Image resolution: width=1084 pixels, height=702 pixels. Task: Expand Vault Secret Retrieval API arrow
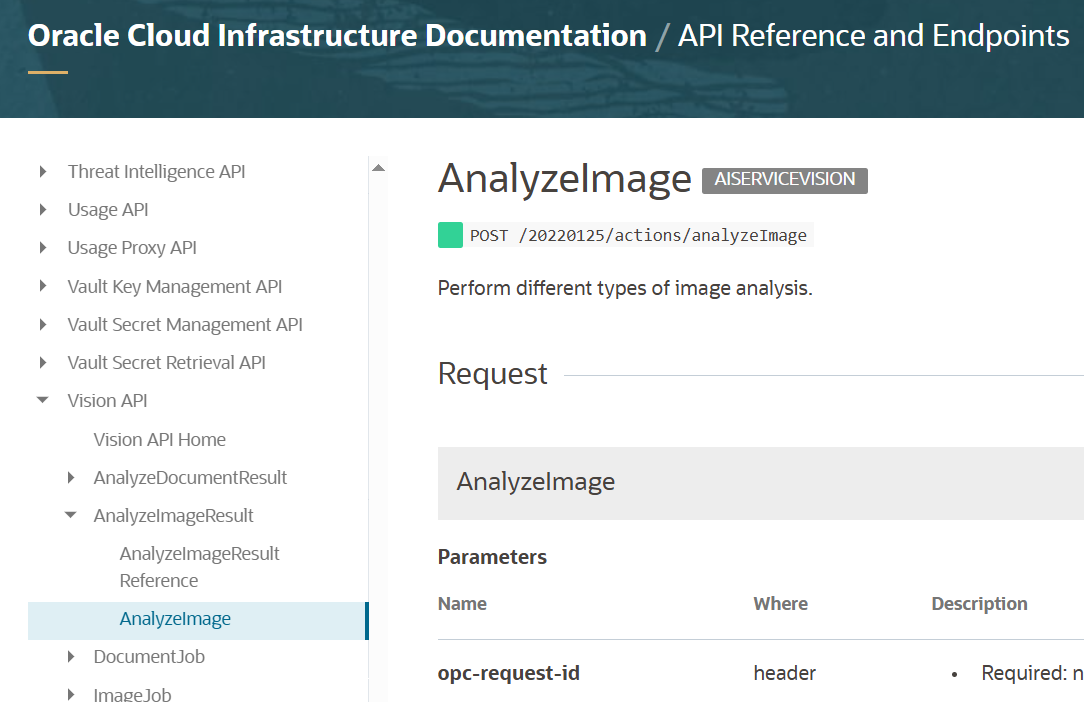click(43, 362)
